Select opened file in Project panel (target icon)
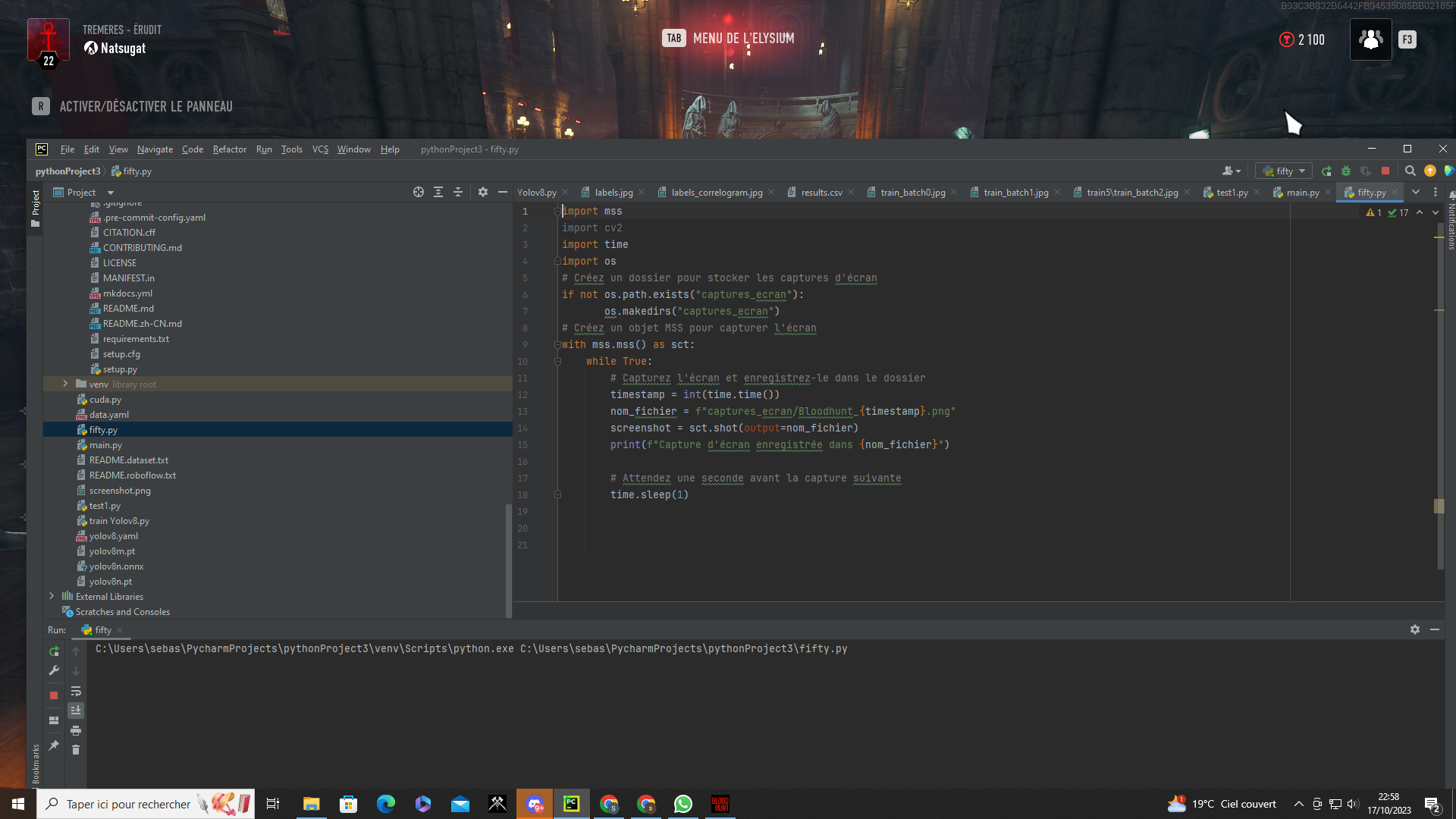Image resolution: width=1456 pixels, height=819 pixels. click(x=419, y=193)
